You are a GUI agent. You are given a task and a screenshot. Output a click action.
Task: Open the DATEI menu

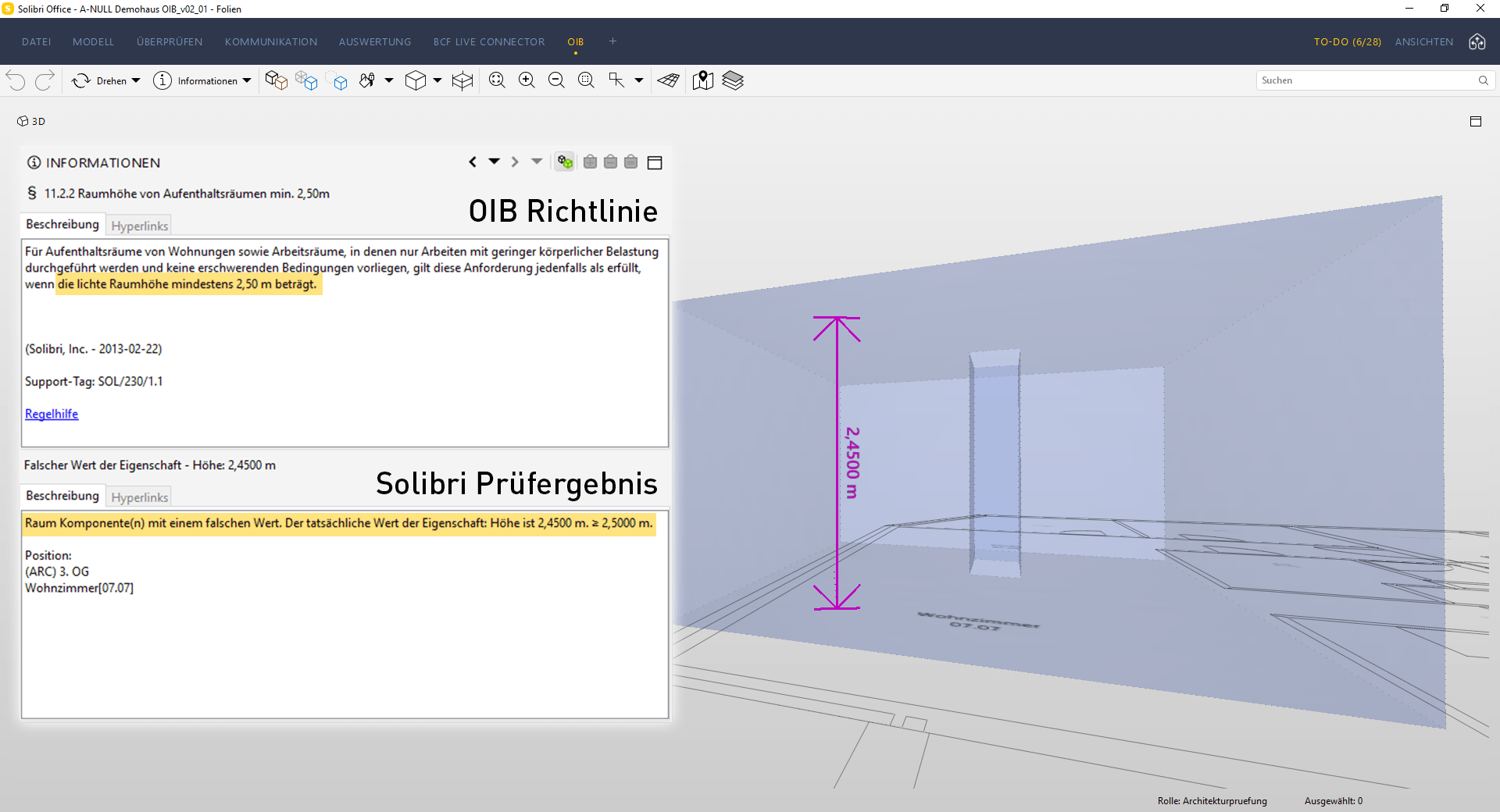coord(37,42)
